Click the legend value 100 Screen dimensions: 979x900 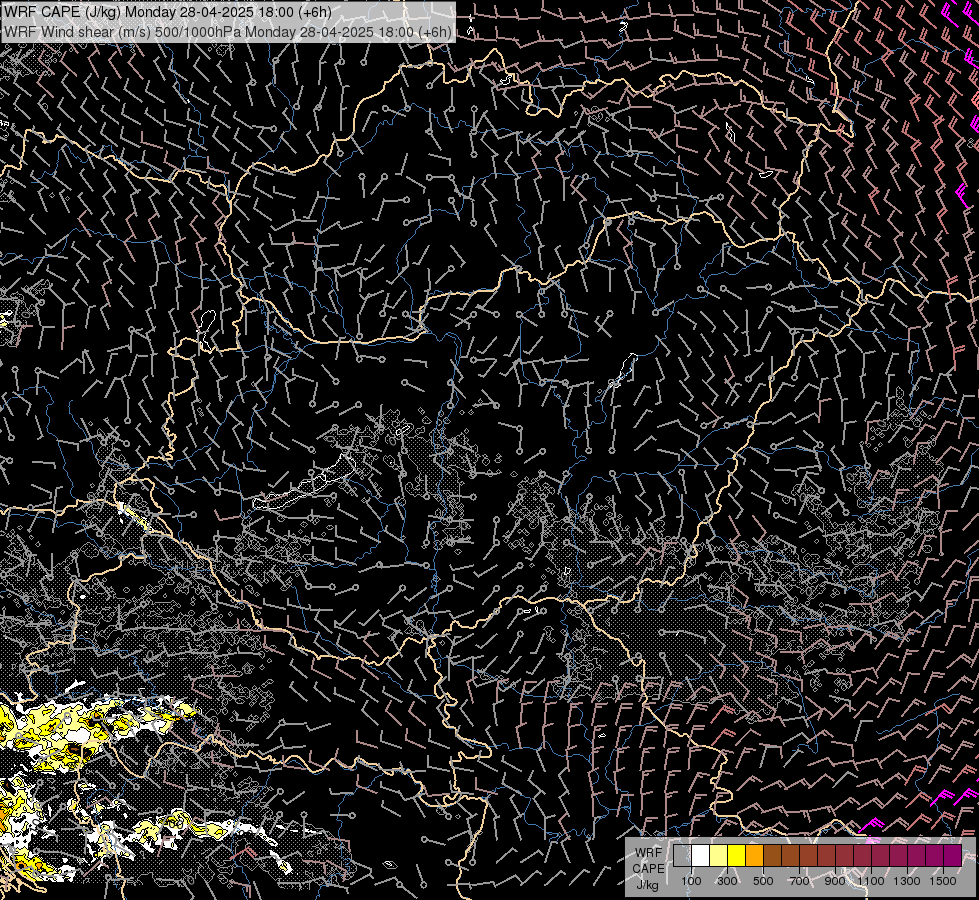(691, 881)
